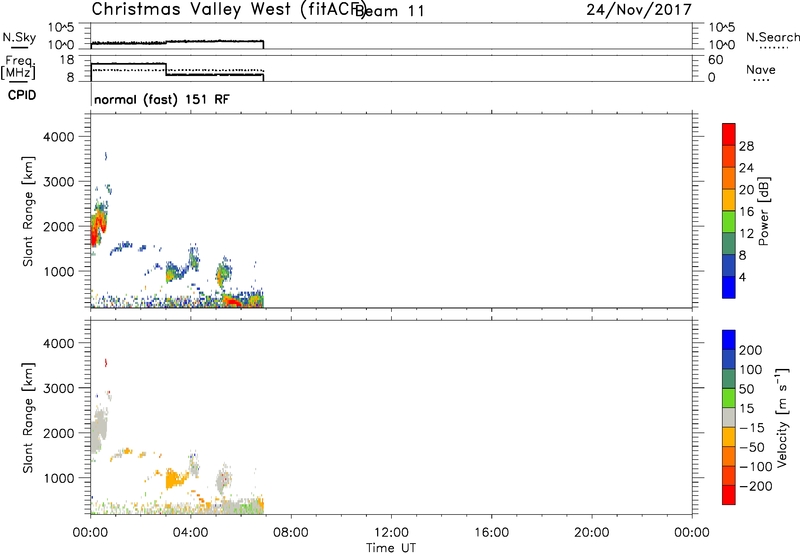
Task: Click the '28' value on Power colorbar
Action: 746,146
